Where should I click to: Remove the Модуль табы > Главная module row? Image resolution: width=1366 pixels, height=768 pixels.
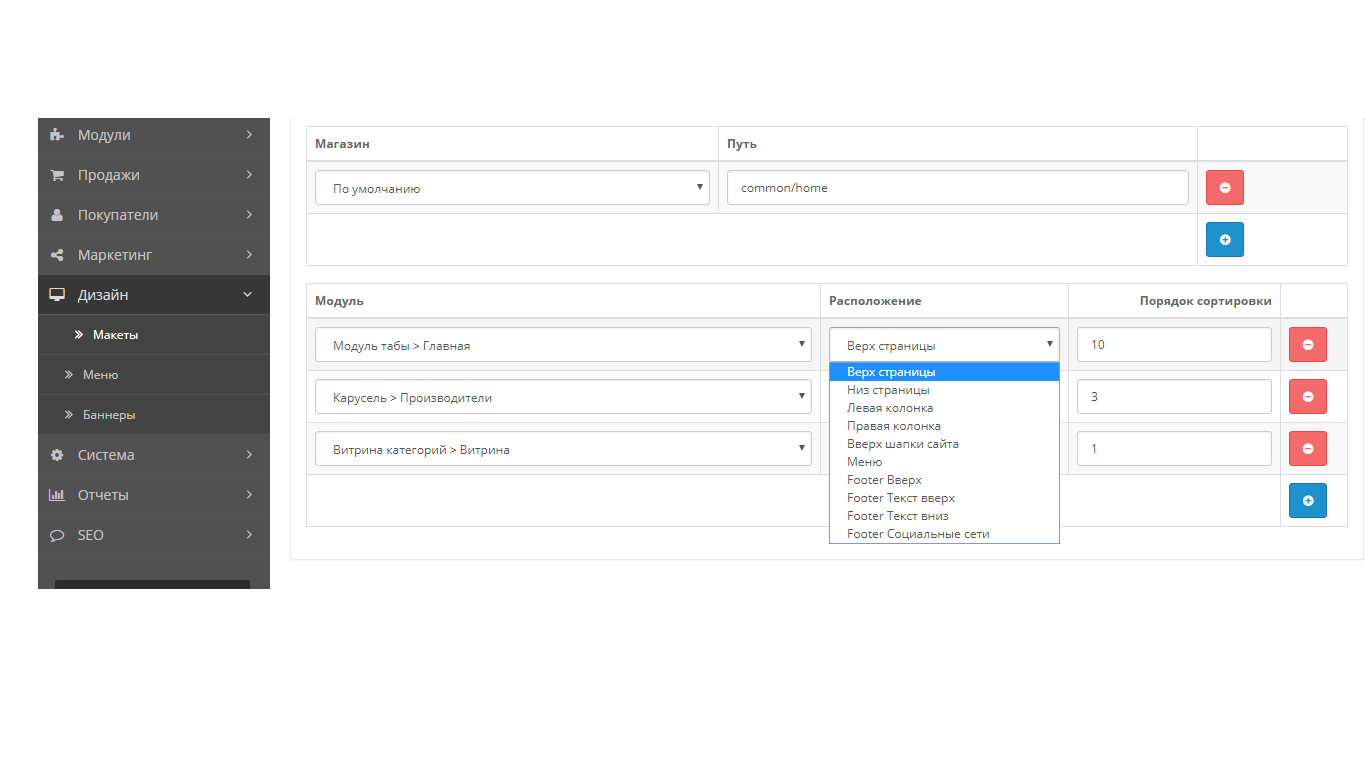coord(1307,344)
